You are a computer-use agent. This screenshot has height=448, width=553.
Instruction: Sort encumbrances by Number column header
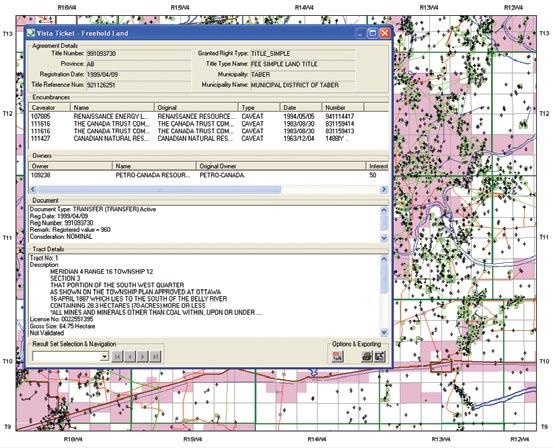[342, 107]
